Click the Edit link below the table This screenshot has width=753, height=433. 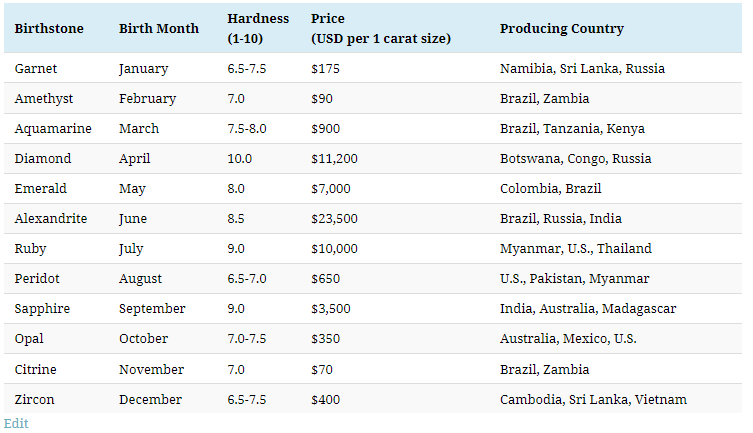click(x=16, y=423)
